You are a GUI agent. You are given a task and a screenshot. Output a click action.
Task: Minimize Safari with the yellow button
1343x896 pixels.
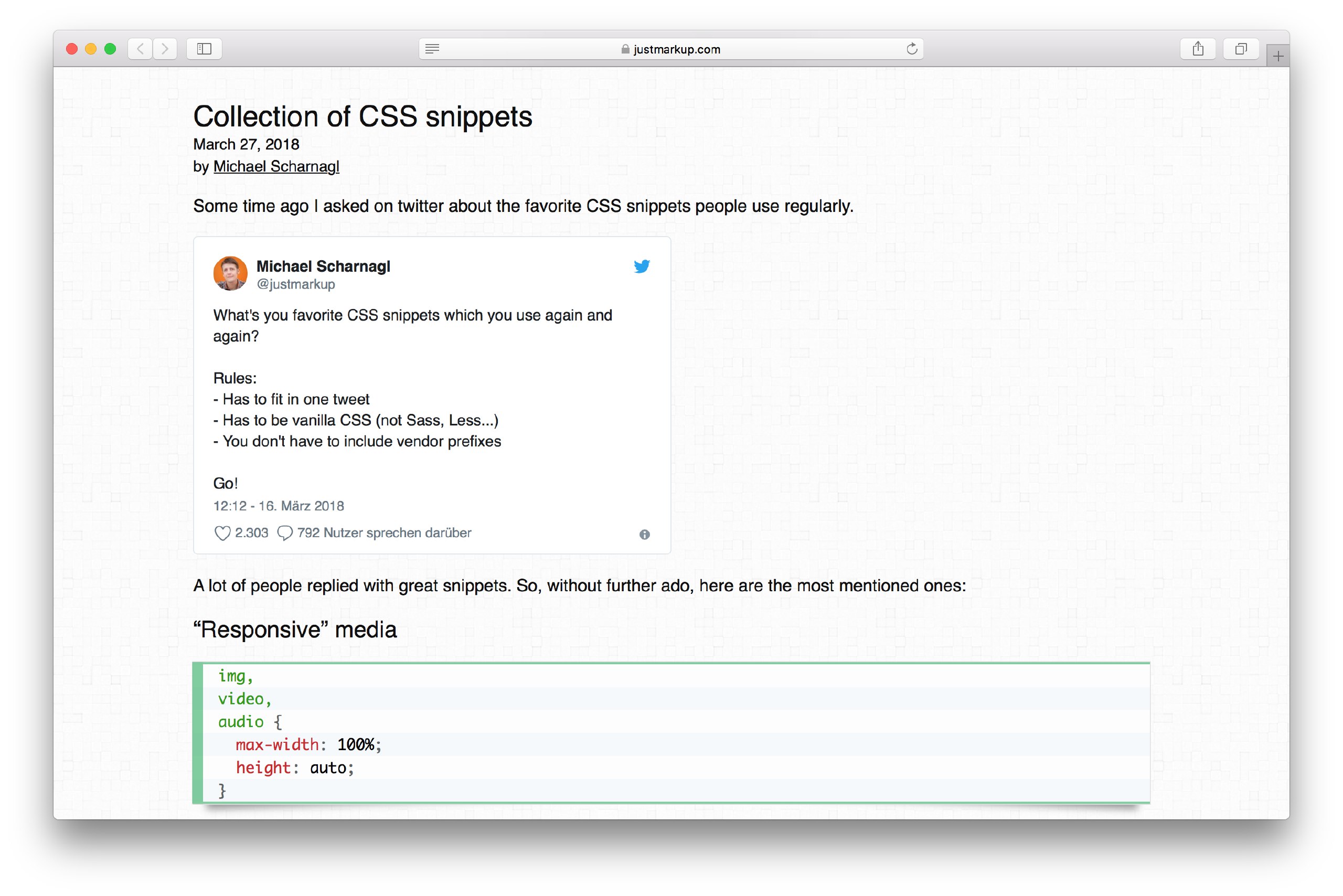91,49
